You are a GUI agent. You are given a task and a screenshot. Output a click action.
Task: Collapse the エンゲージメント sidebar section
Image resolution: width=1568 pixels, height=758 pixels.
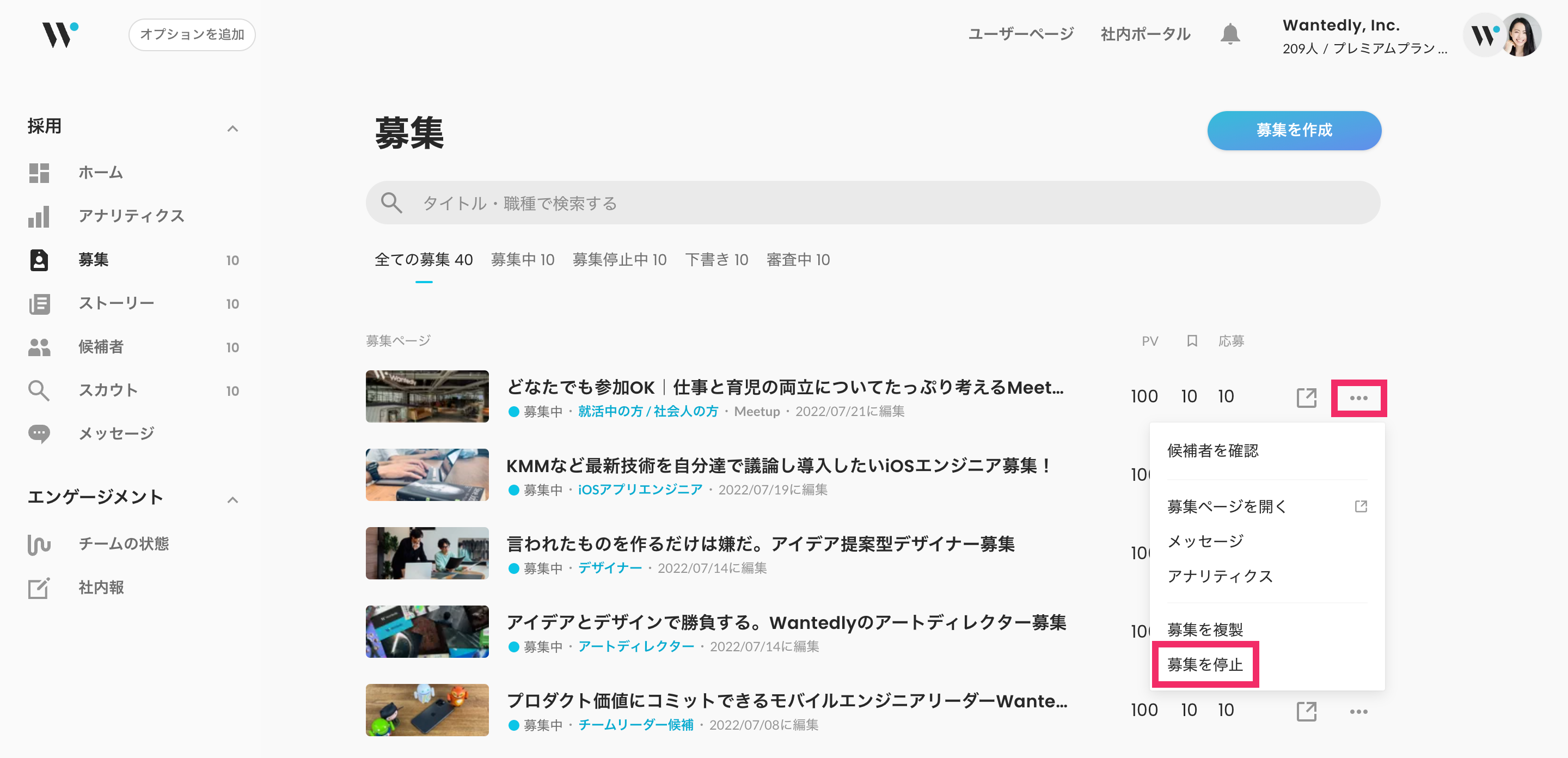[x=232, y=500]
